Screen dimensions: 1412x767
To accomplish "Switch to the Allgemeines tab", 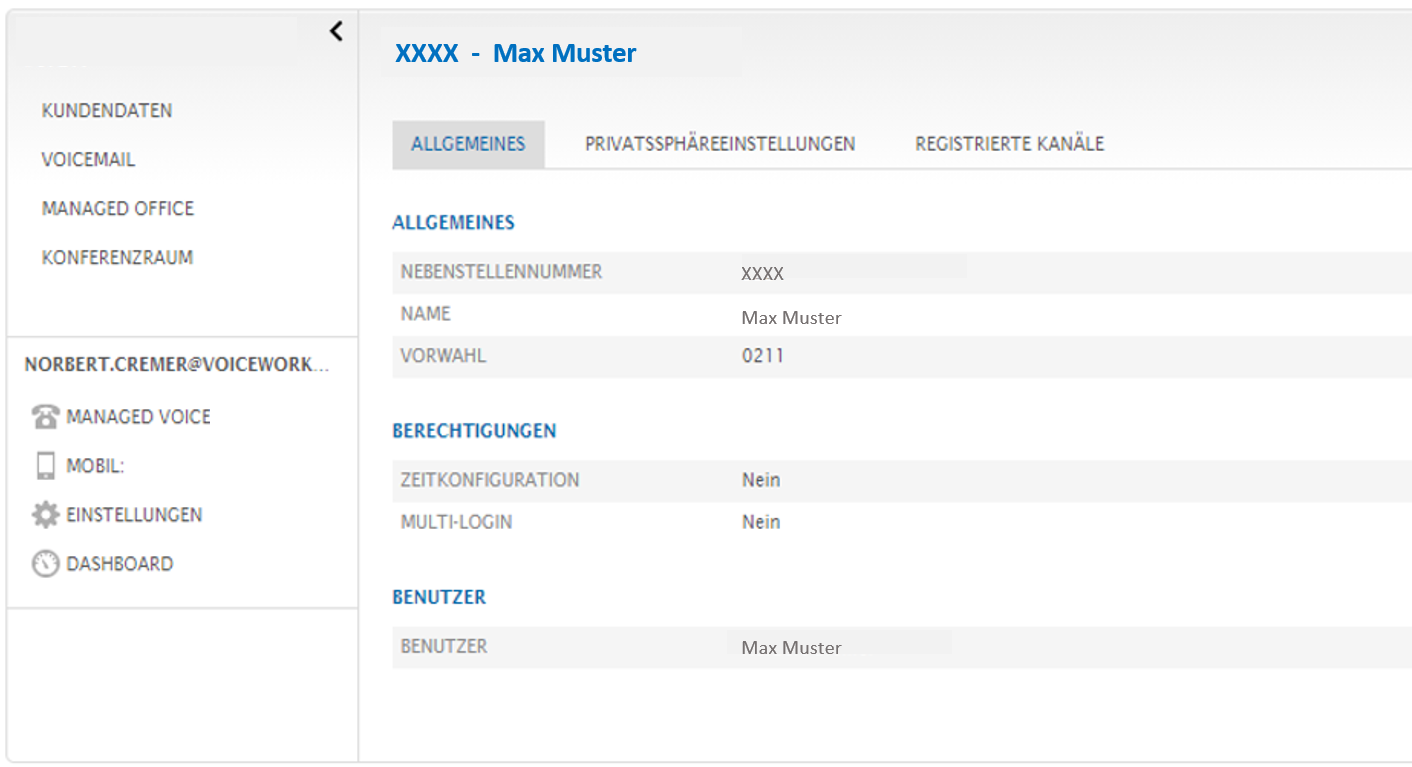I will pyautogui.click(x=468, y=144).
